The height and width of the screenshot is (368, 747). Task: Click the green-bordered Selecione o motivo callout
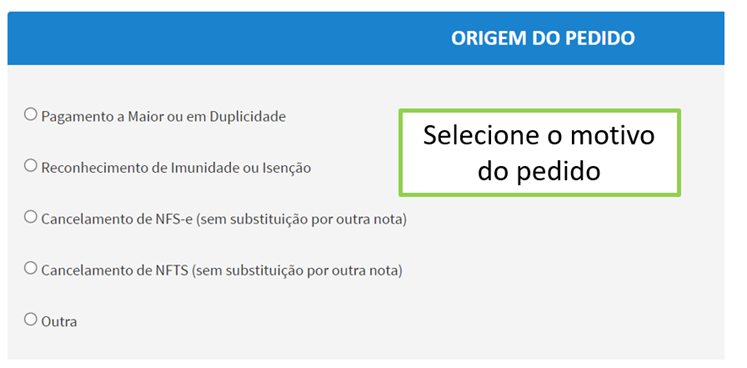pos(539,153)
